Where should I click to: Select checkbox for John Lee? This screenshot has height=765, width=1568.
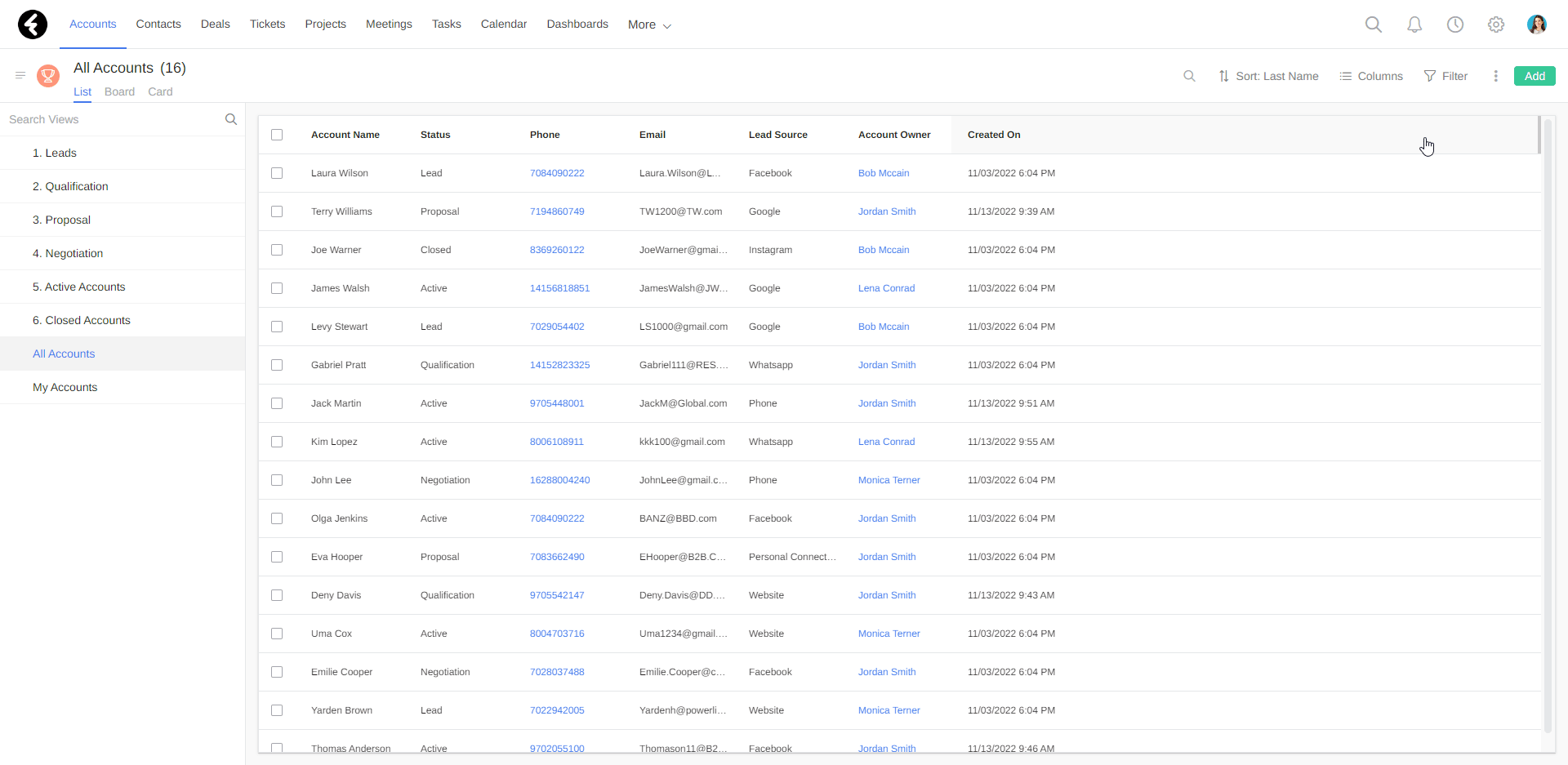click(277, 480)
